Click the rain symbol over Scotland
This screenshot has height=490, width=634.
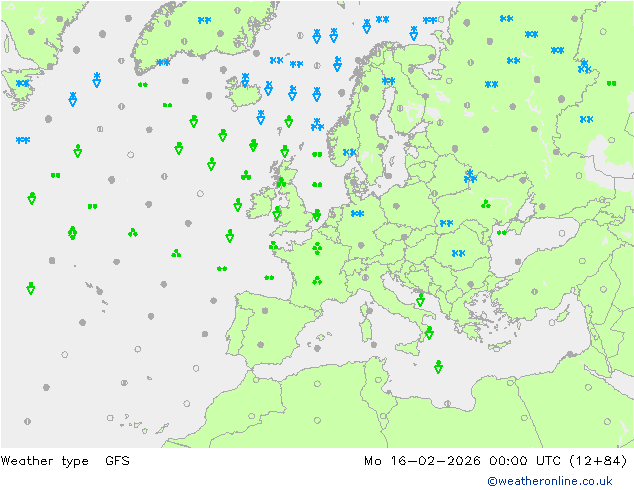pos(281,182)
